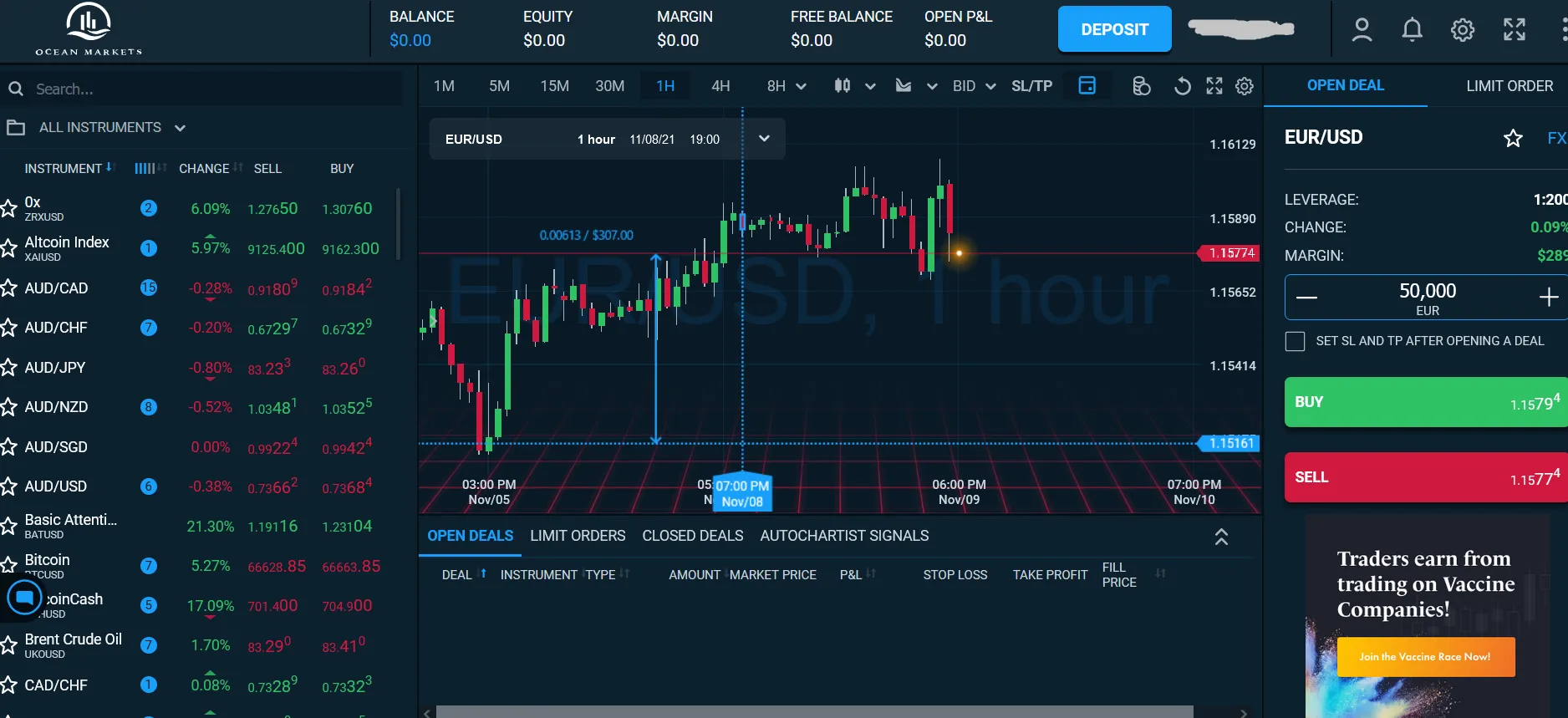1568x718 pixels.
Task: Sort instruments by Change column
Action: [211, 168]
